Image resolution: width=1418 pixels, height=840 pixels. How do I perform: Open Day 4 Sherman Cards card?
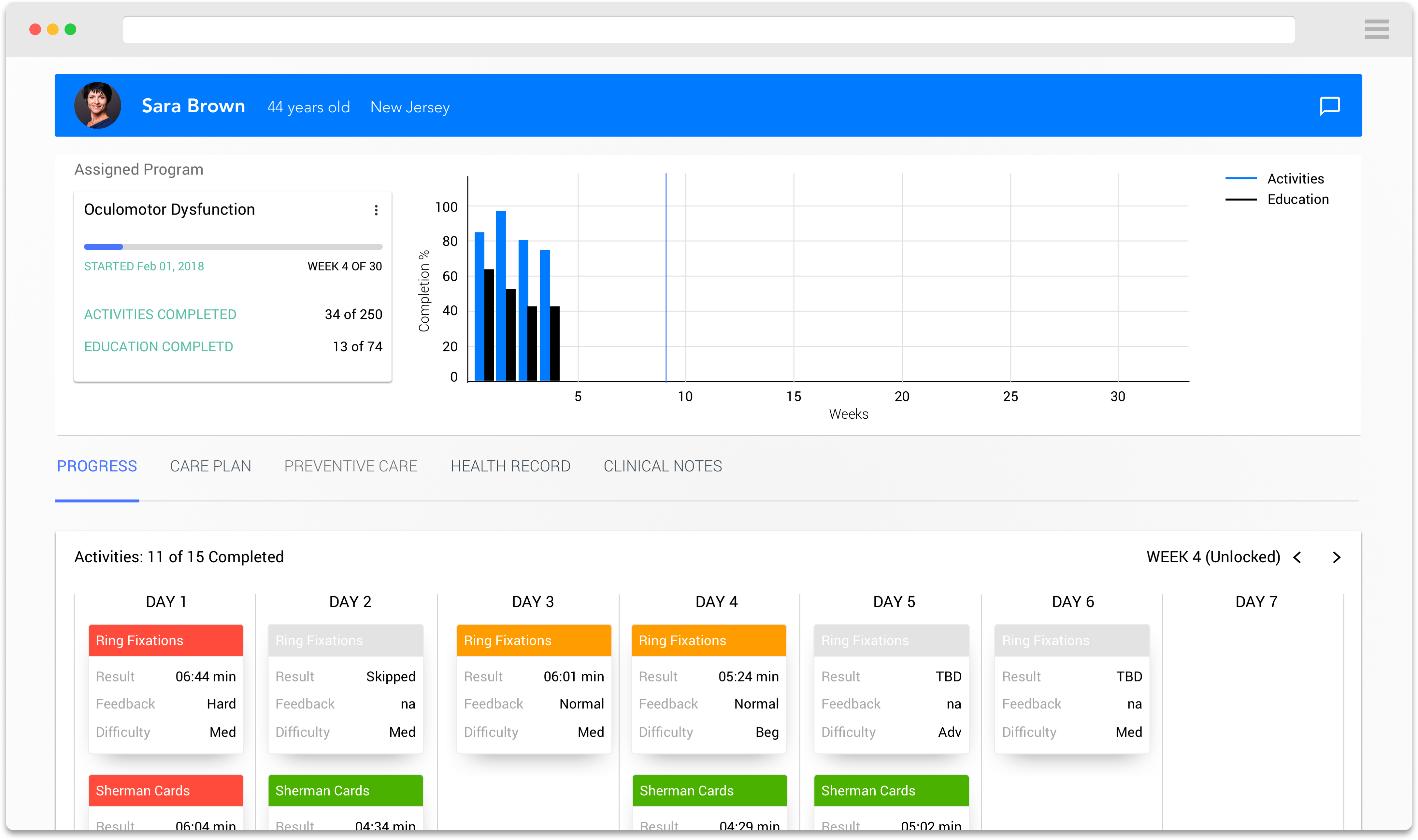click(x=709, y=803)
